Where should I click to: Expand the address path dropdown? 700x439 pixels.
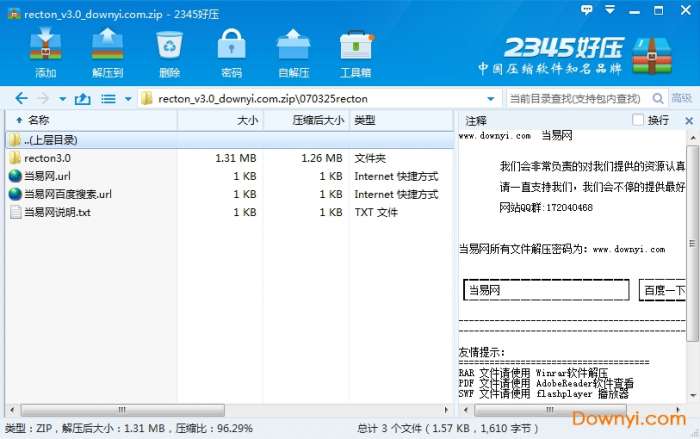[491, 99]
